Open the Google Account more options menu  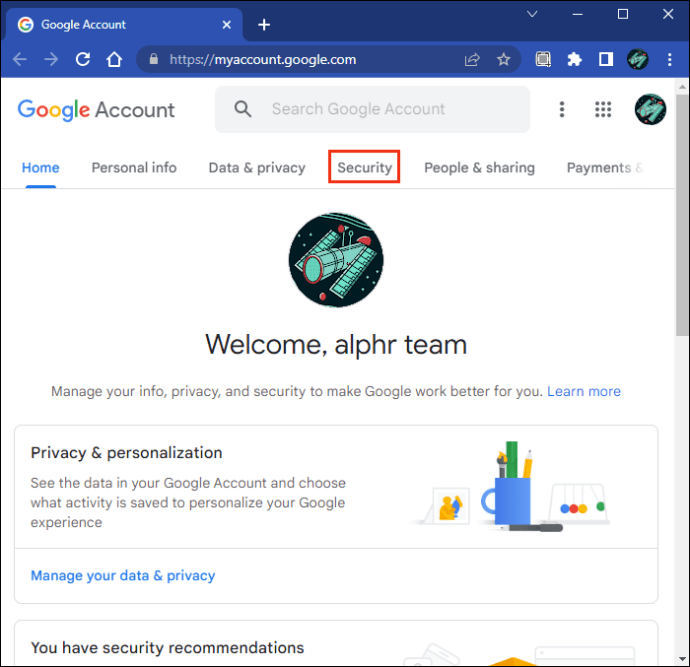tap(562, 109)
